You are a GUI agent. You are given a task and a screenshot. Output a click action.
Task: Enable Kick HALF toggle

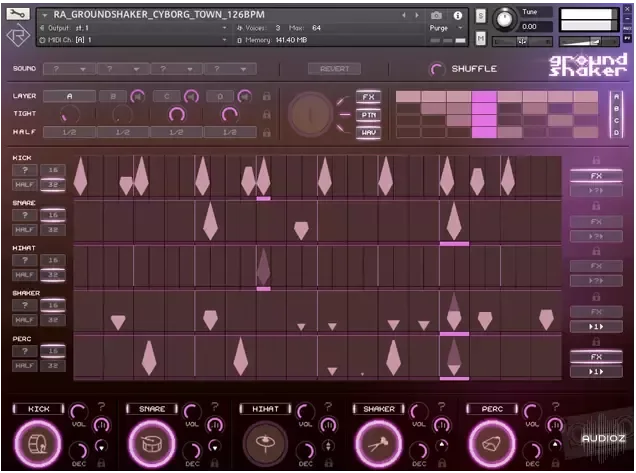pos(24,185)
